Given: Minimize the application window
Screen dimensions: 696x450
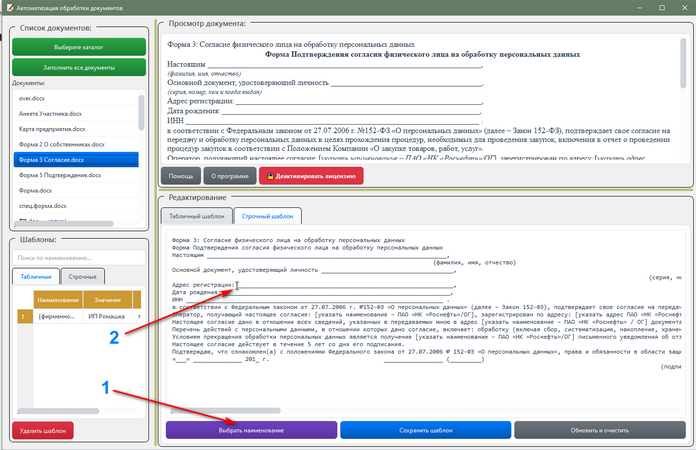Looking at the screenshot, I should (640, 8).
